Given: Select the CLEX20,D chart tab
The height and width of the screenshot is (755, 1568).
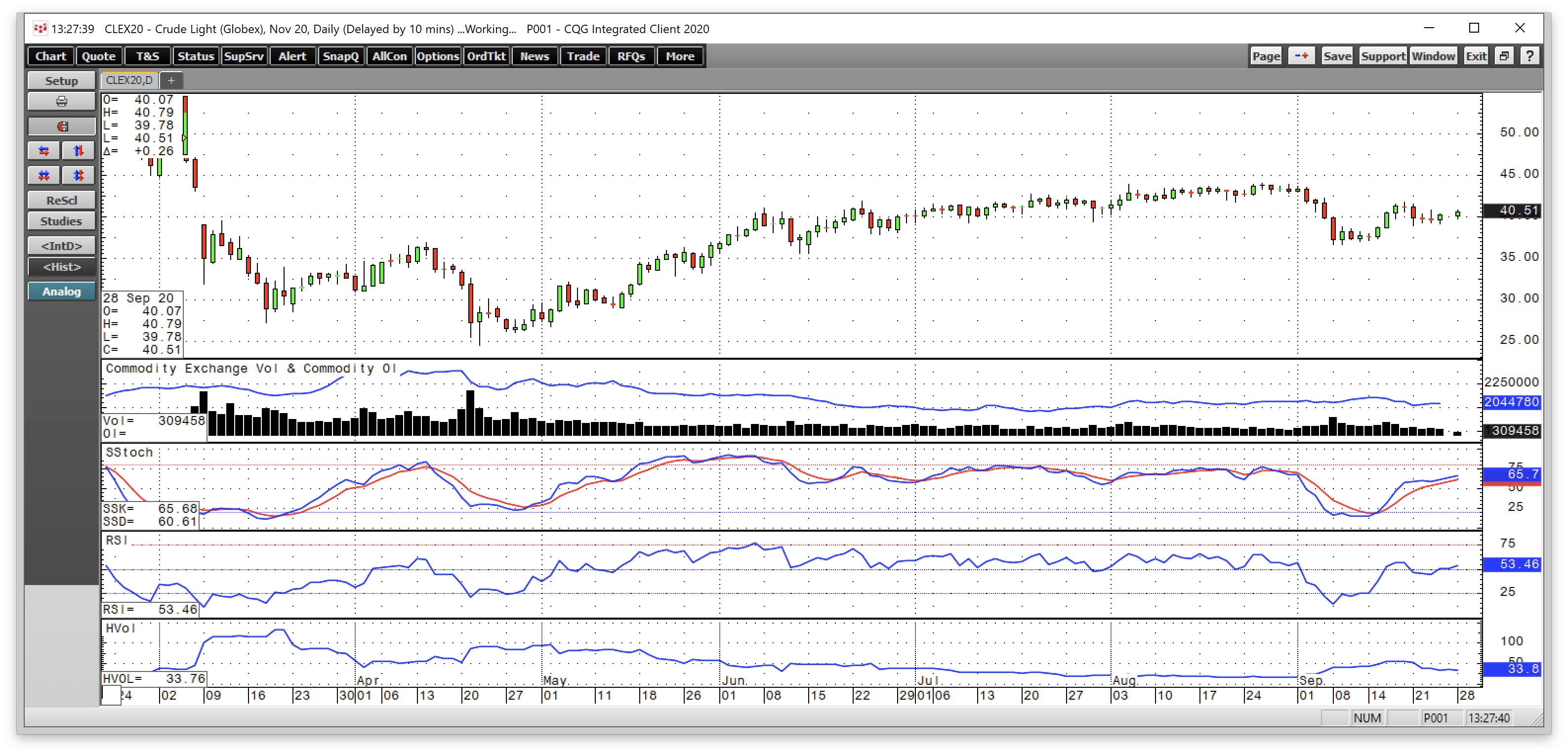Looking at the screenshot, I should (x=129, y=81).
